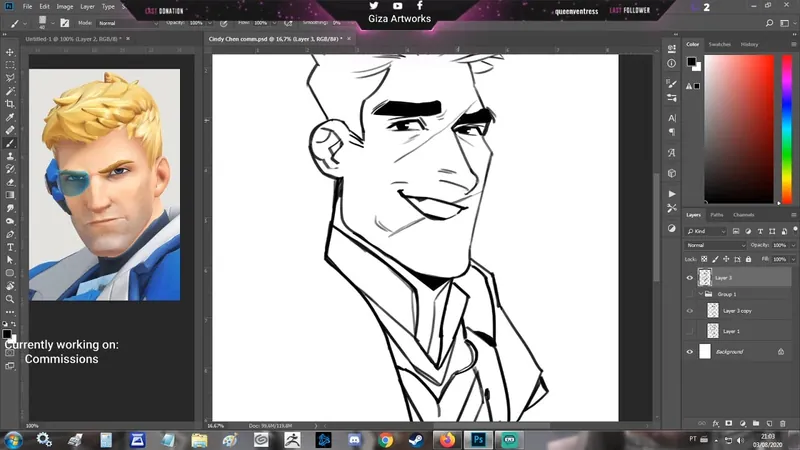This screenshot has width=800, height=450.
Task: Click the Delete layer trash icon
Action: click(783, 423)
